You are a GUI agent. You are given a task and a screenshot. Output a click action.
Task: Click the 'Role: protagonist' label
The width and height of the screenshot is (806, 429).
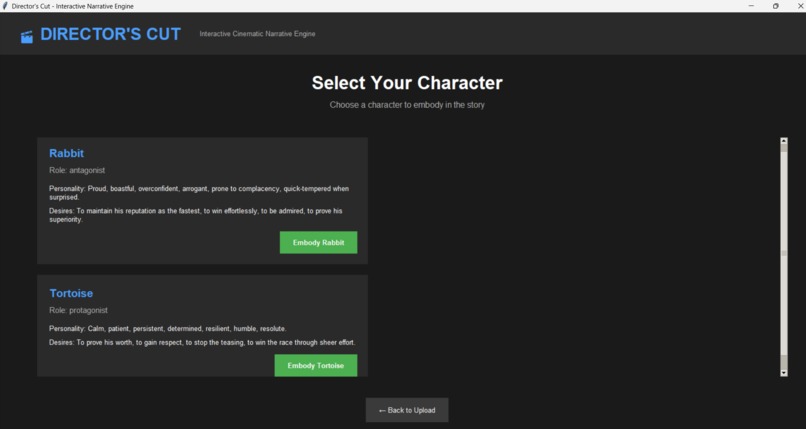[79, 310]
